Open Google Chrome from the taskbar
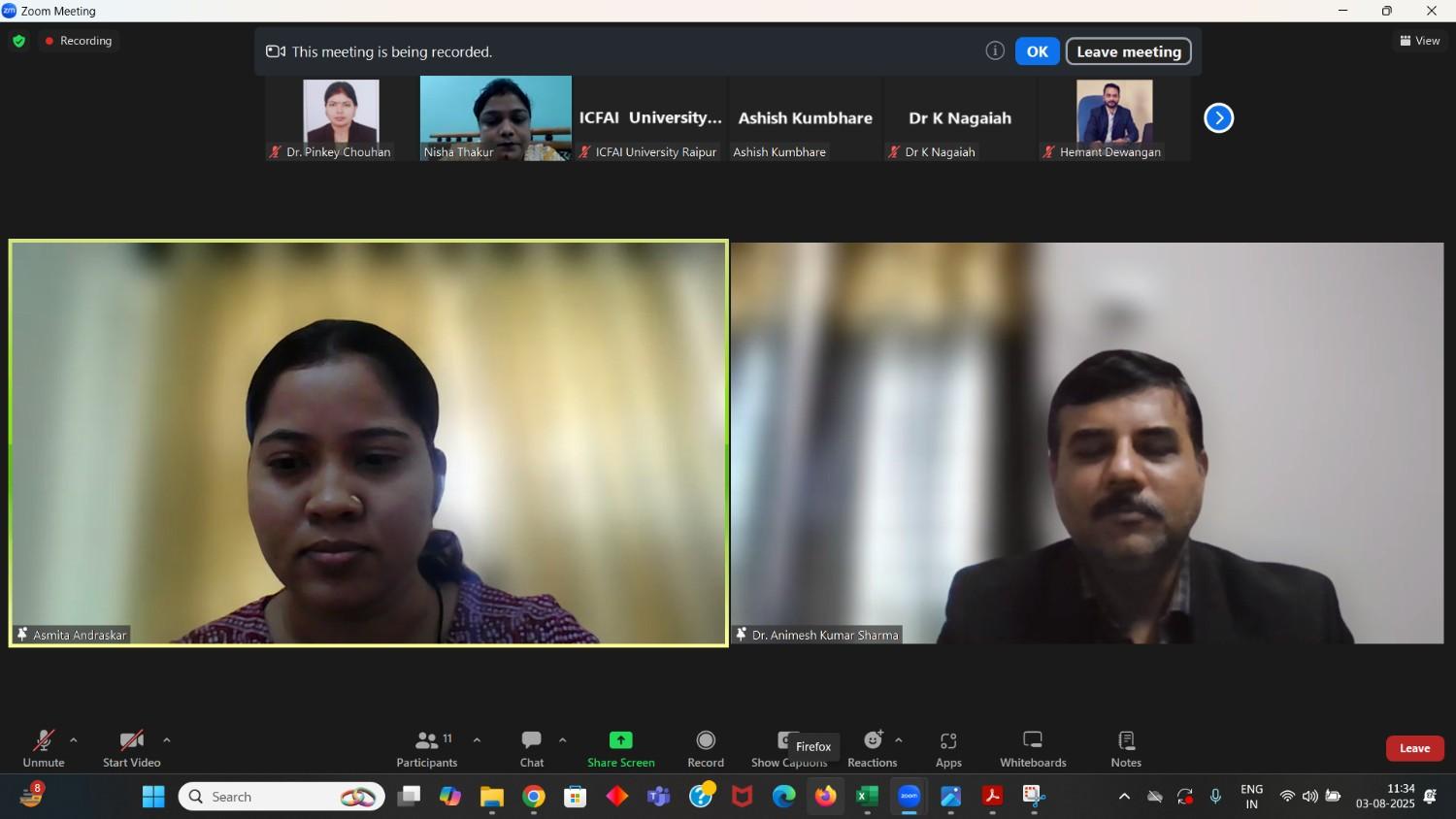The image size is (1456, 819). click(x=534, y=797)
